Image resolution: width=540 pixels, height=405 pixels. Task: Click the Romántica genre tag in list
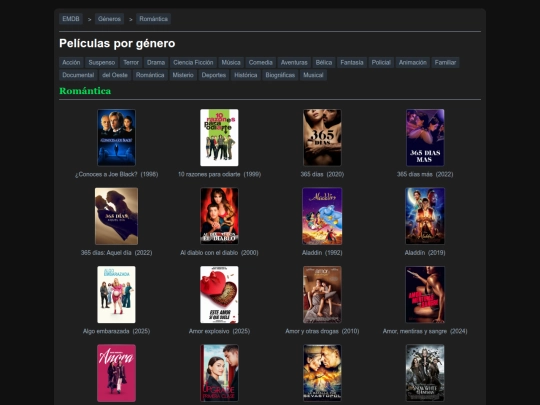coord(150,75)
